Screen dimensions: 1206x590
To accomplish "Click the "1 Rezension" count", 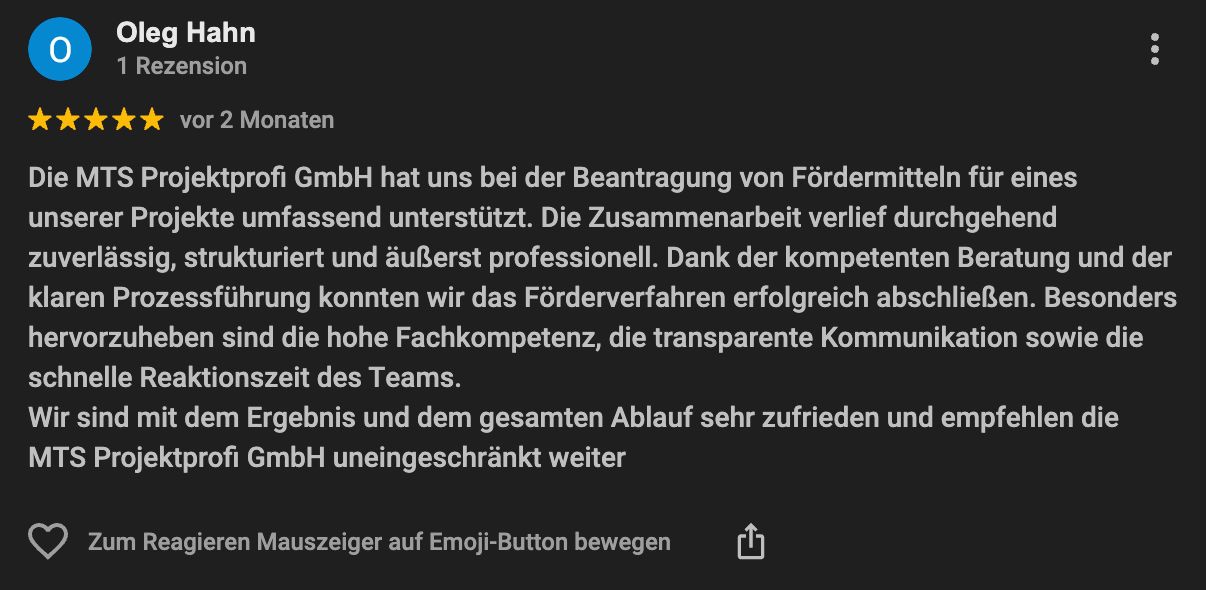I will (181, 66).
